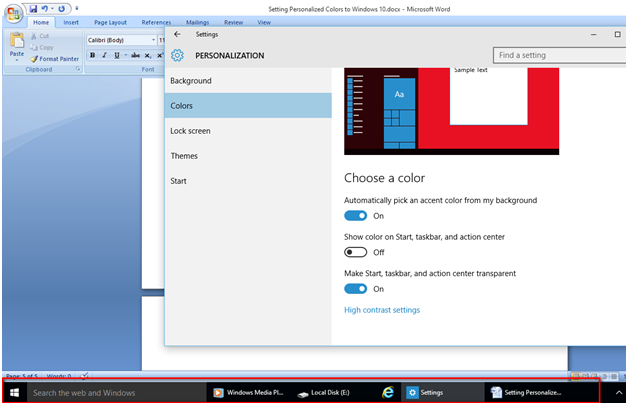Open the Insert ribbon tab
The width and height of the screenshot is (628, 405).
(x=71, y=22)
